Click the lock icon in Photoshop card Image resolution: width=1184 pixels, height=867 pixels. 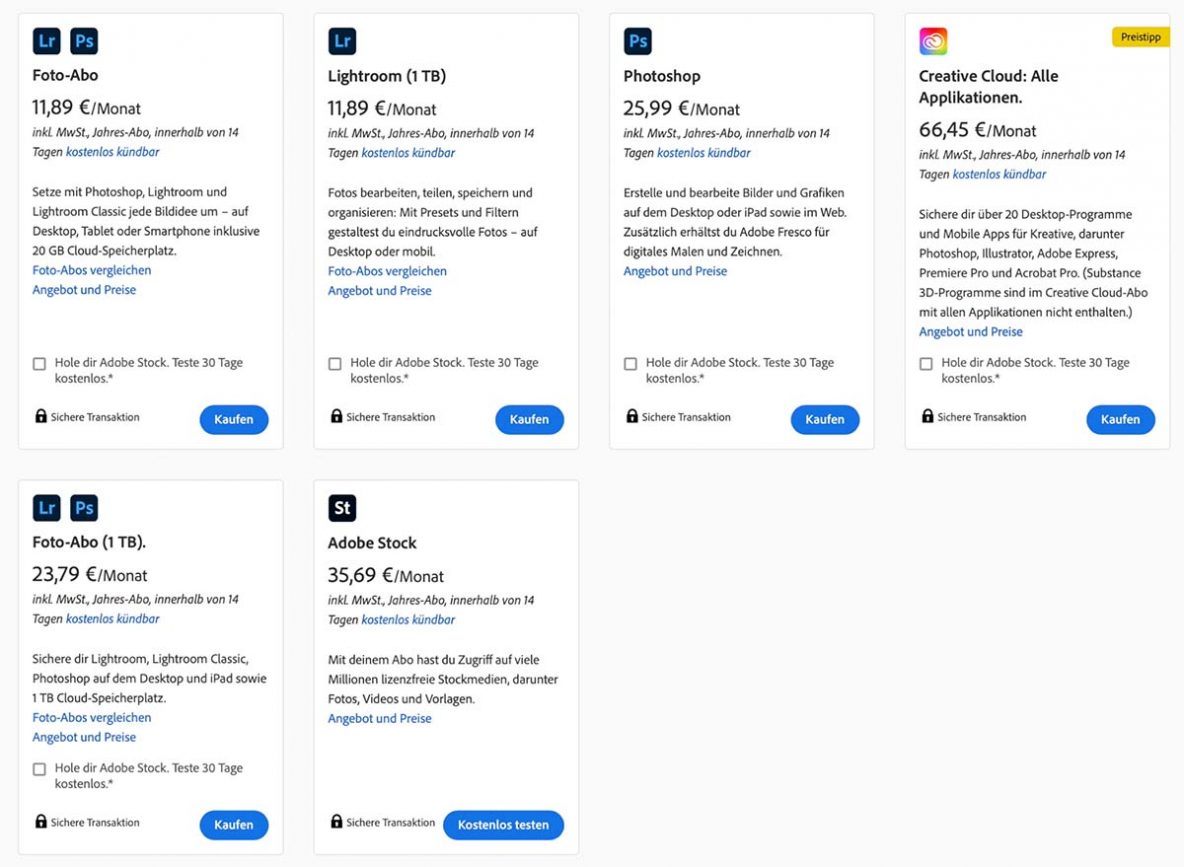coord(631,416)
